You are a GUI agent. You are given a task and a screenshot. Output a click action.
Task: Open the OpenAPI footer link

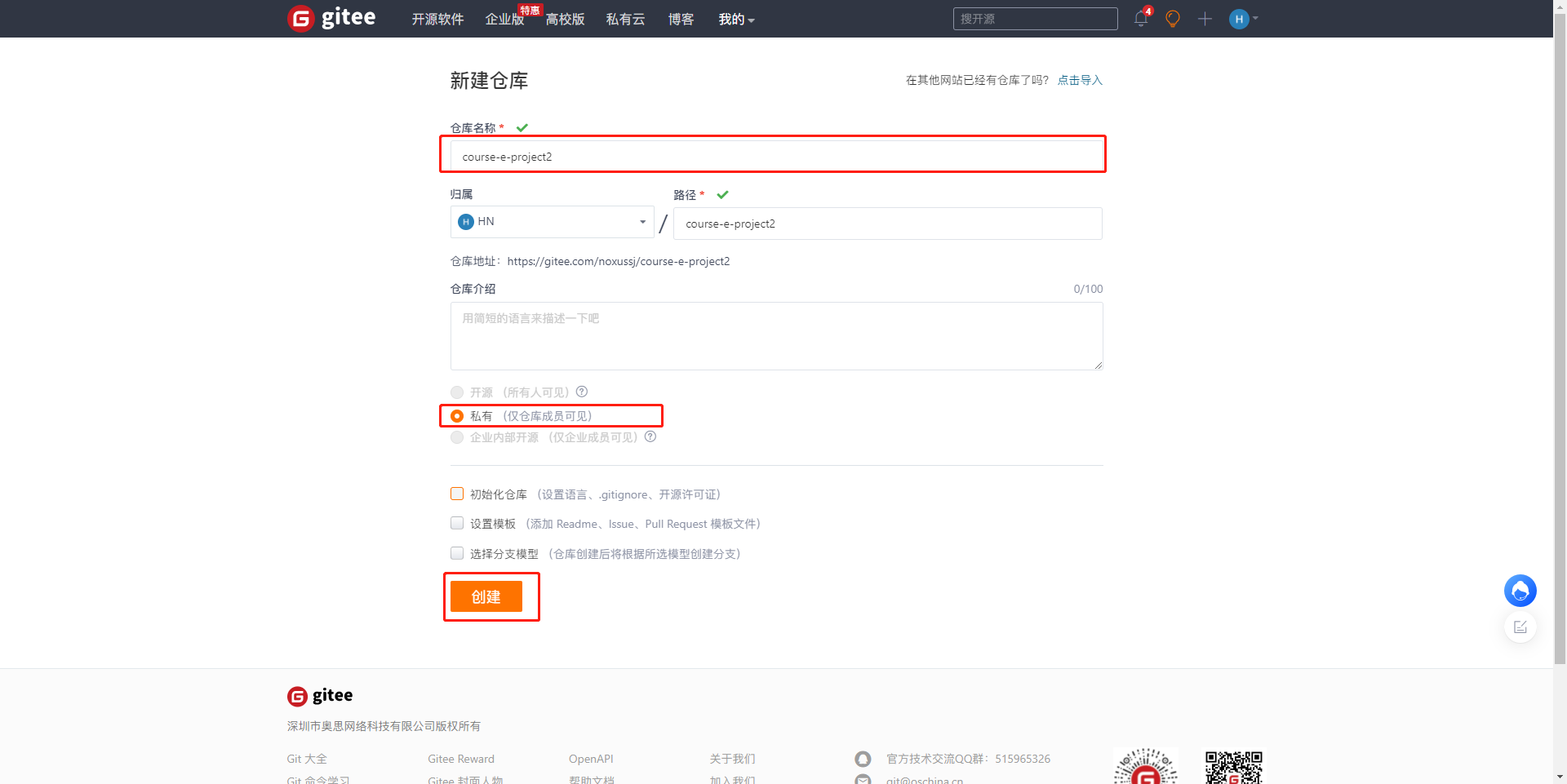591,759
